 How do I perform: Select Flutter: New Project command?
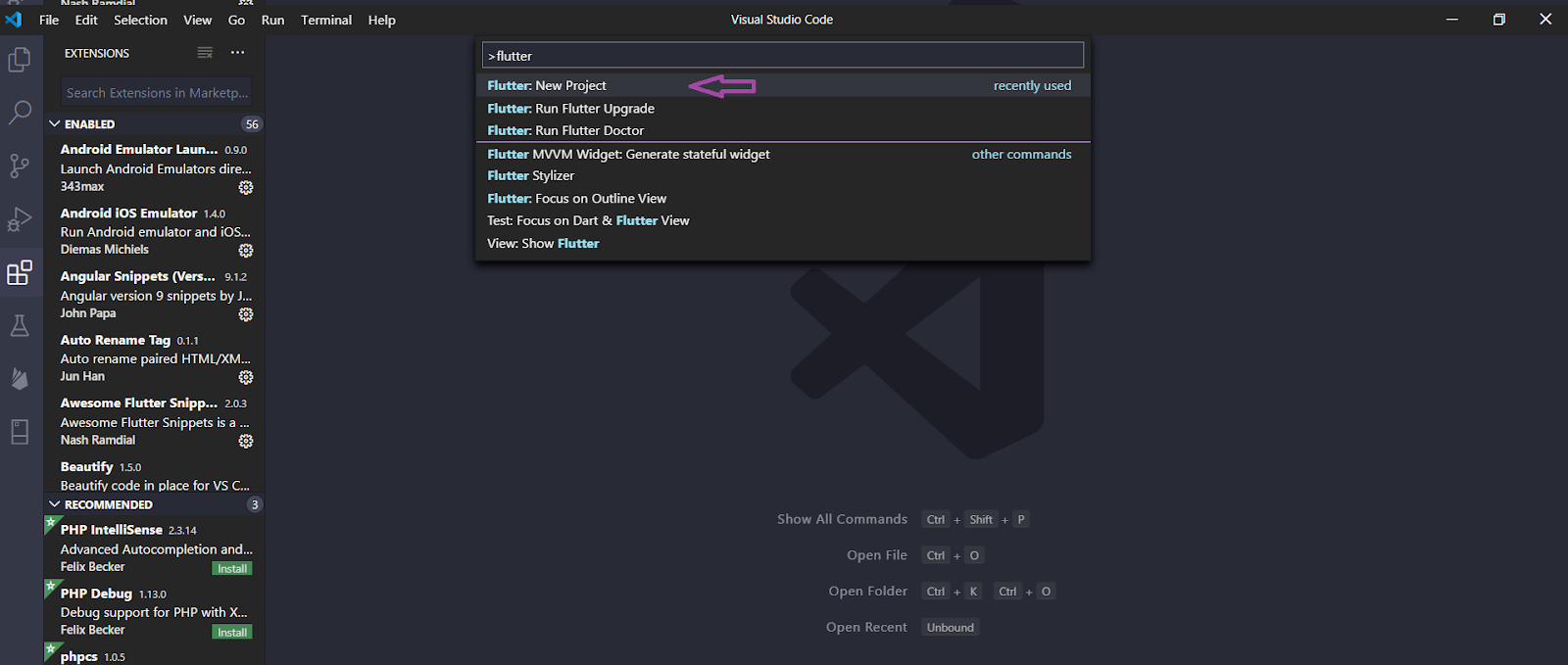782,85
